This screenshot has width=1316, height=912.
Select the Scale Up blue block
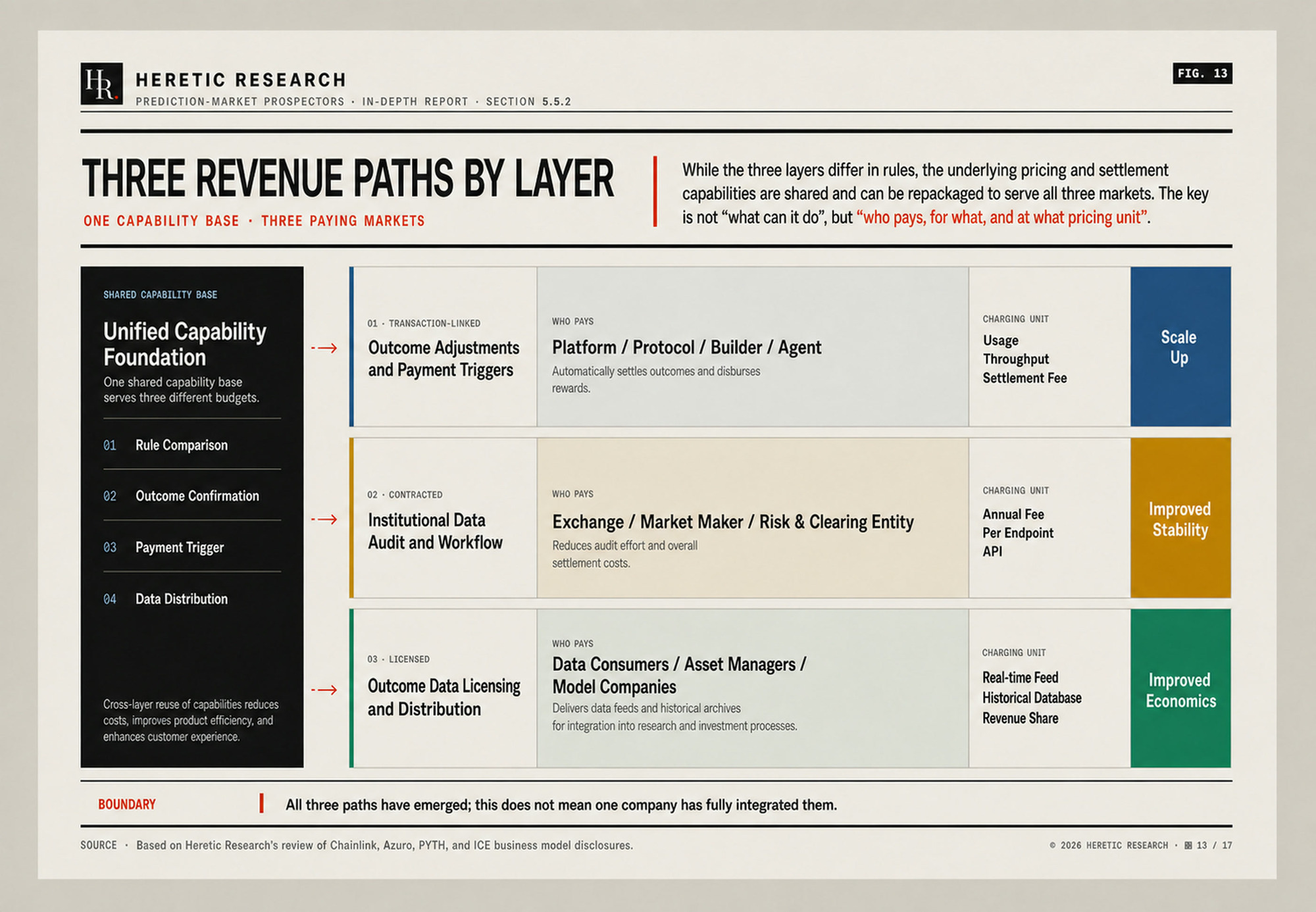click(x=1180, y=347)
